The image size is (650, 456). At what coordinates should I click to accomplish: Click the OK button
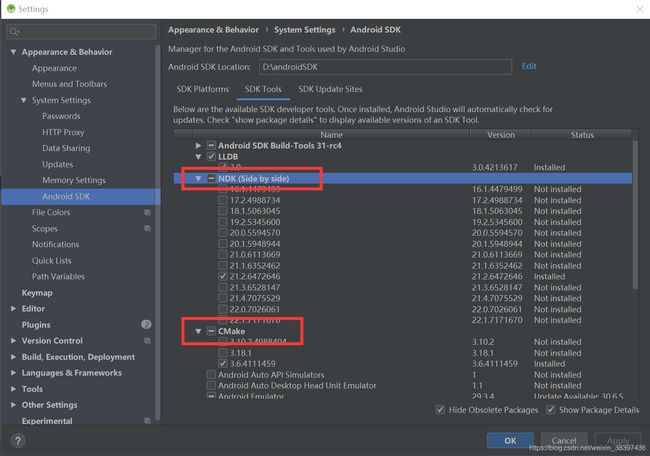click(x=510, y=441)
